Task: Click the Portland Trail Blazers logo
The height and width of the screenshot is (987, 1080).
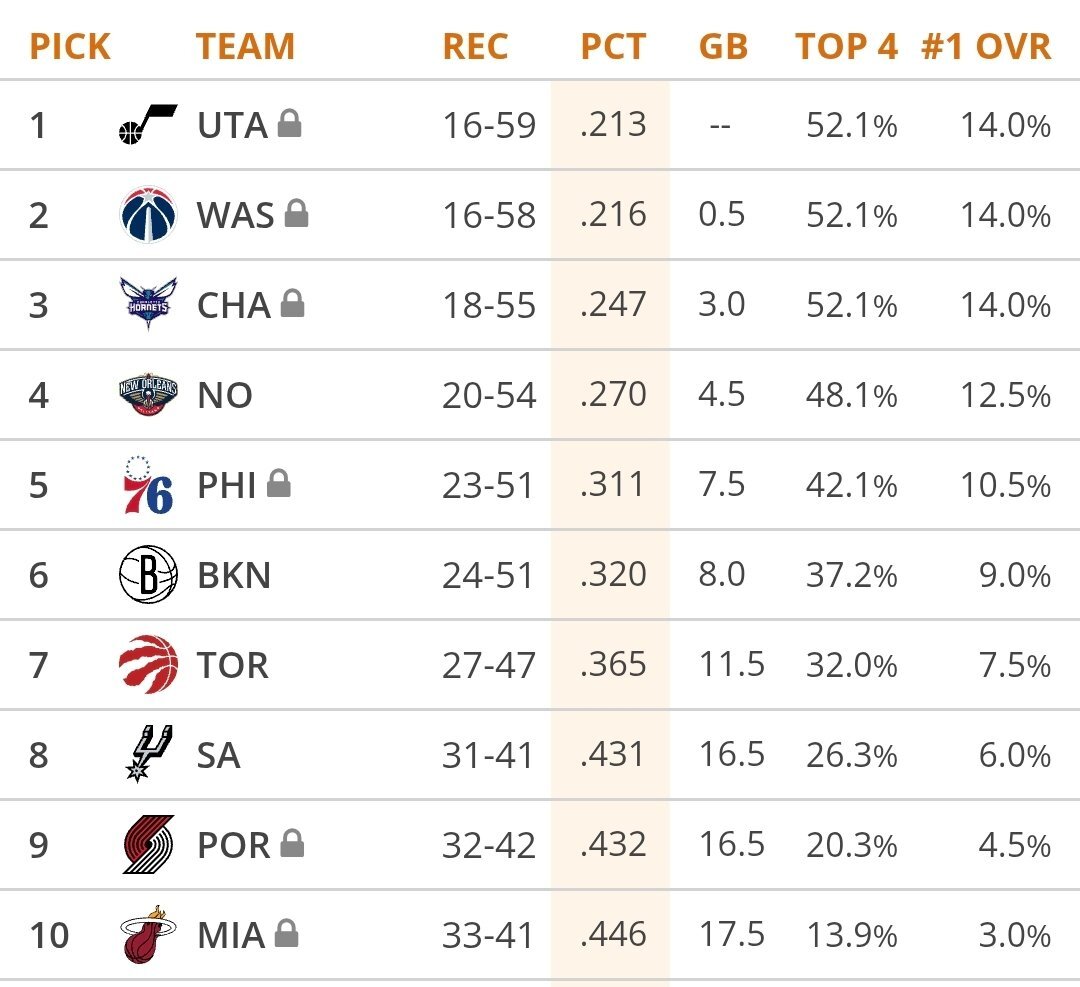Action: coord(148,845)
